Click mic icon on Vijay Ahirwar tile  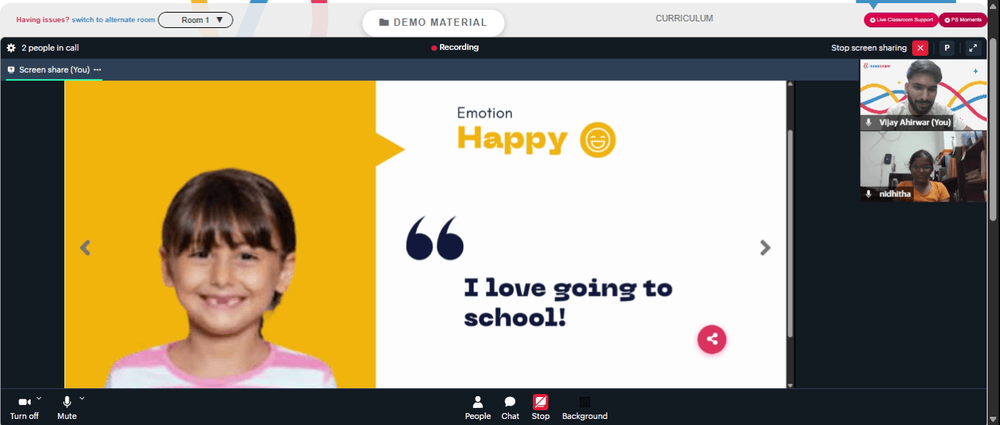[x=868, y=122]
